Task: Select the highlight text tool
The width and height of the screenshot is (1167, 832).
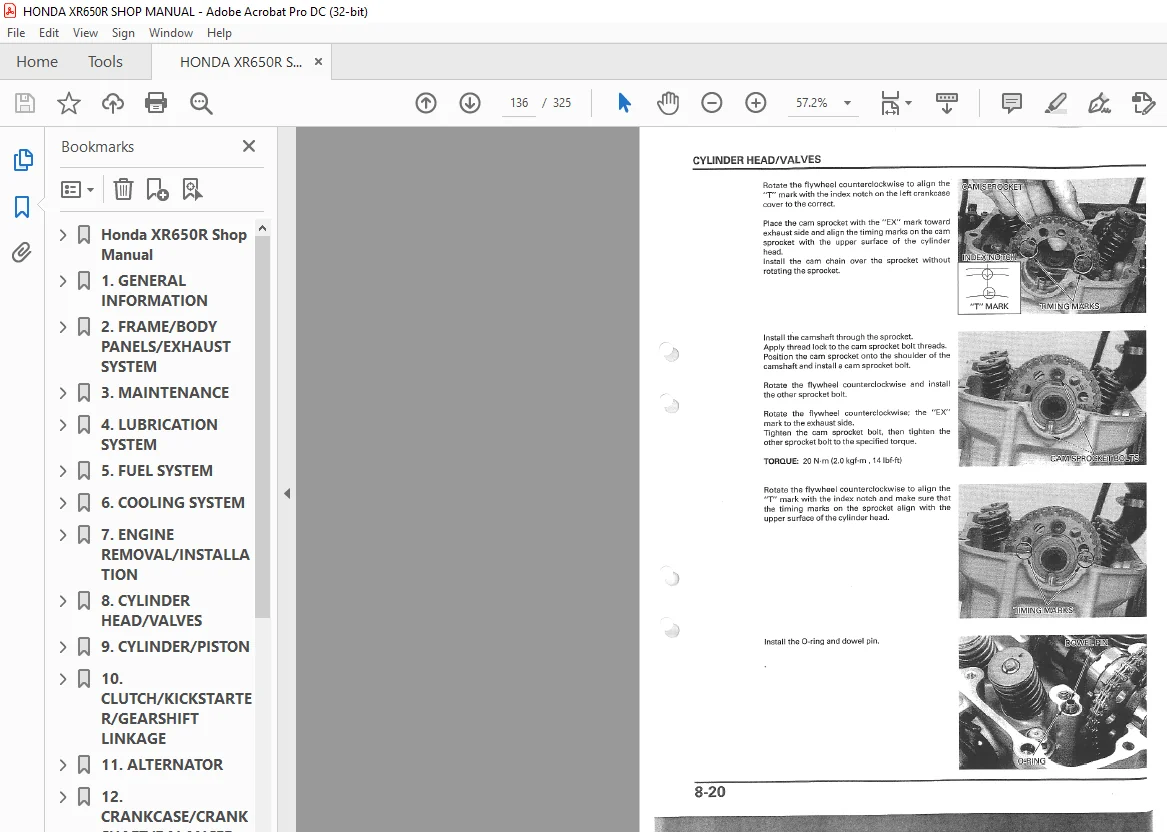Action: tap(1055, 103)
